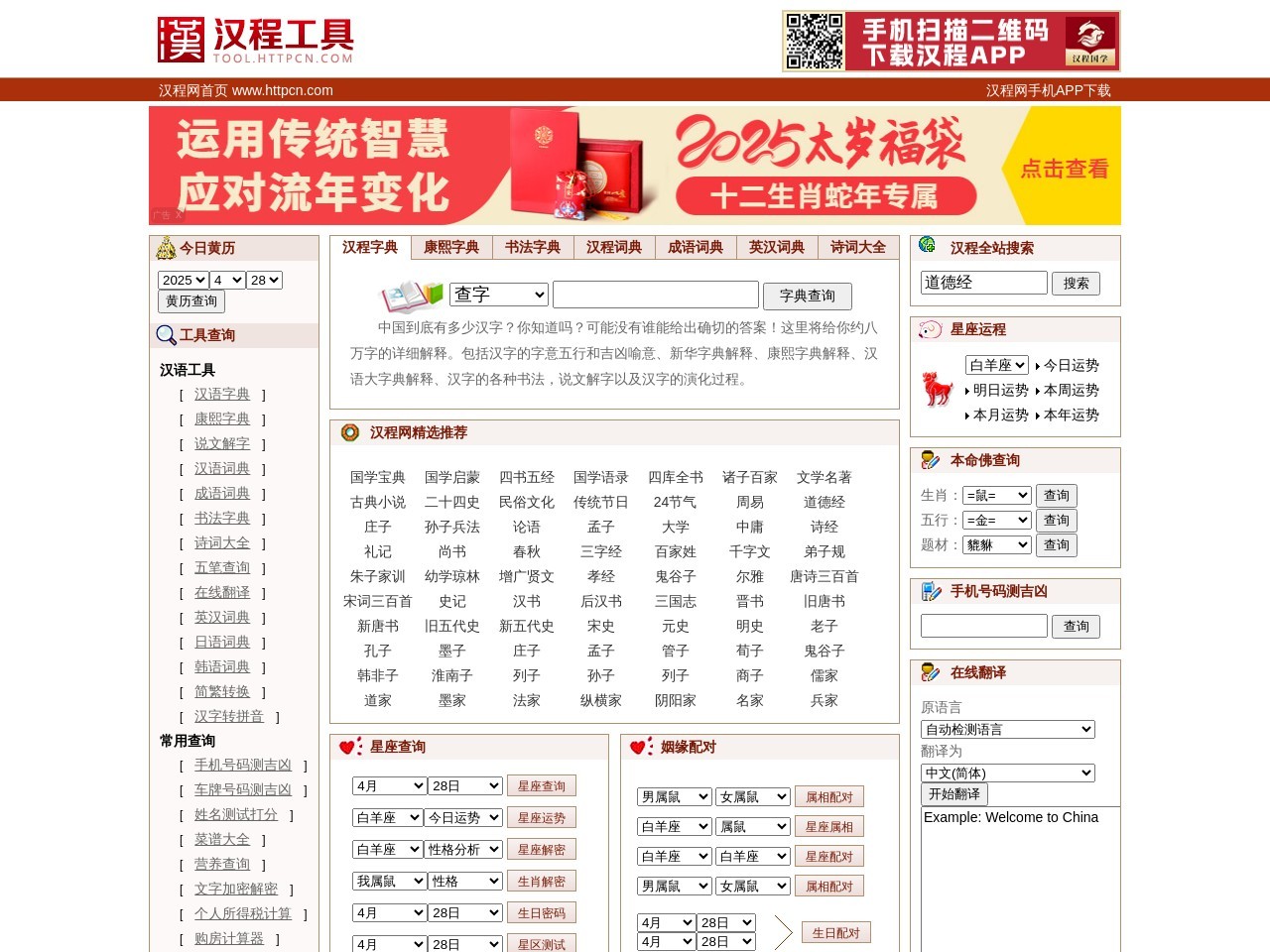This screenshot has height=952, width=1270.
Task: Click the phone number input field
Action: click(984, 626)
